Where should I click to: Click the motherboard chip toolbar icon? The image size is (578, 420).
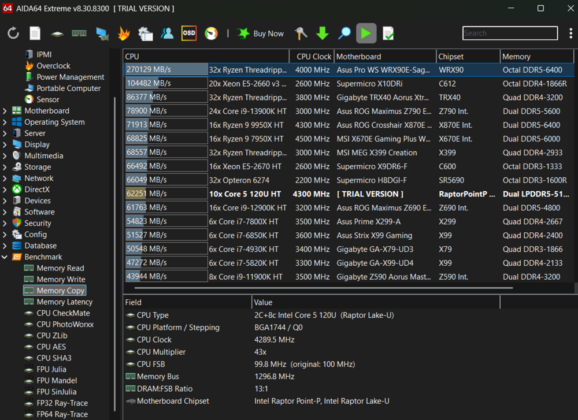[57, 34]
